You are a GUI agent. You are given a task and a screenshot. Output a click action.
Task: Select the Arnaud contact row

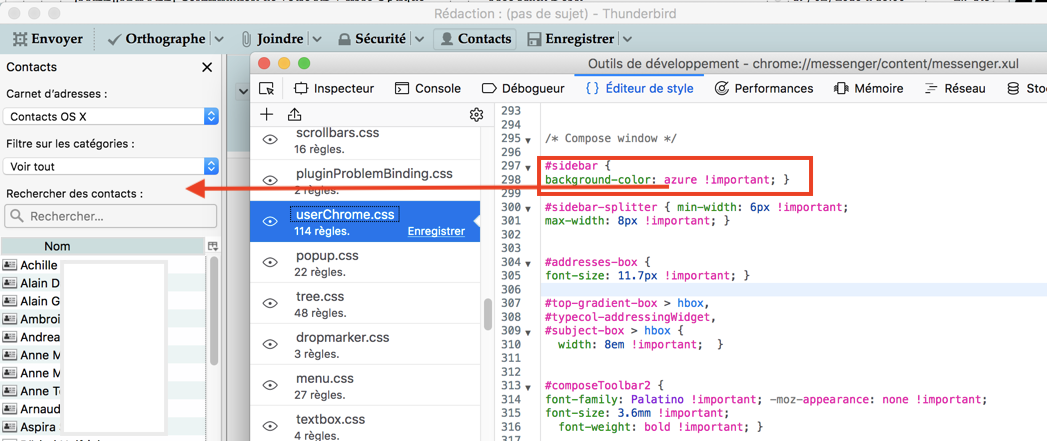[x=103, y=409]
